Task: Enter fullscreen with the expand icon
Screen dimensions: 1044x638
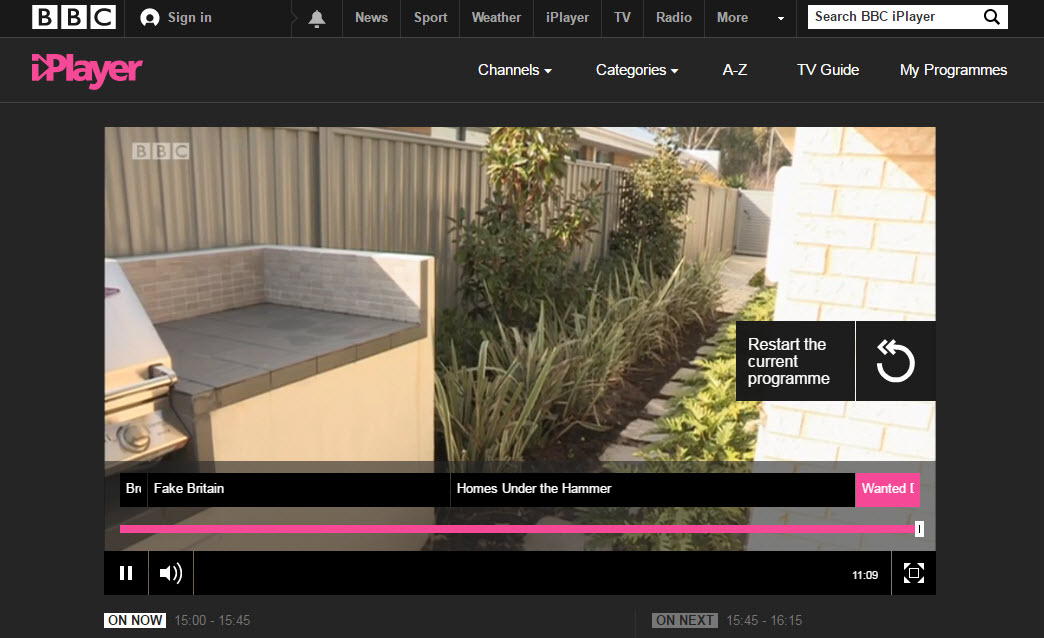Action: (914, 573)
